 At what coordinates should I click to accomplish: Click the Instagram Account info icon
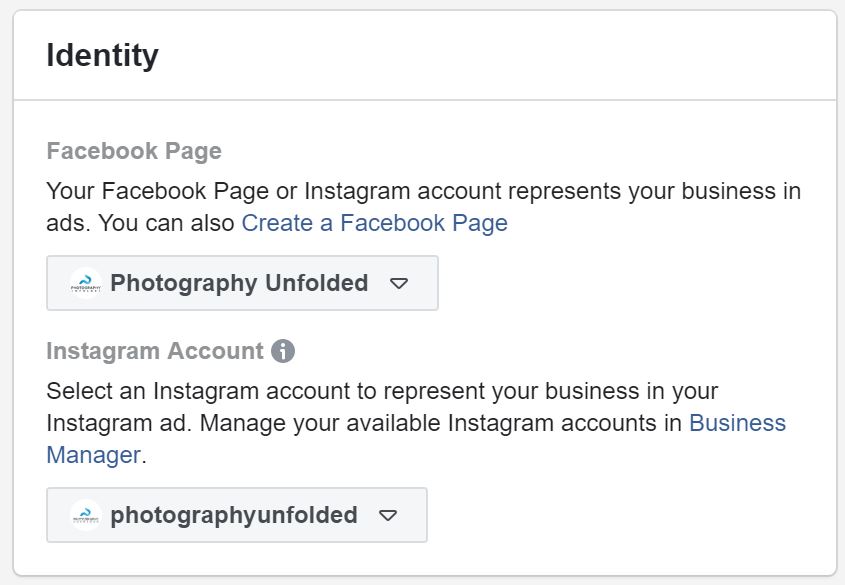pos(284,351)
